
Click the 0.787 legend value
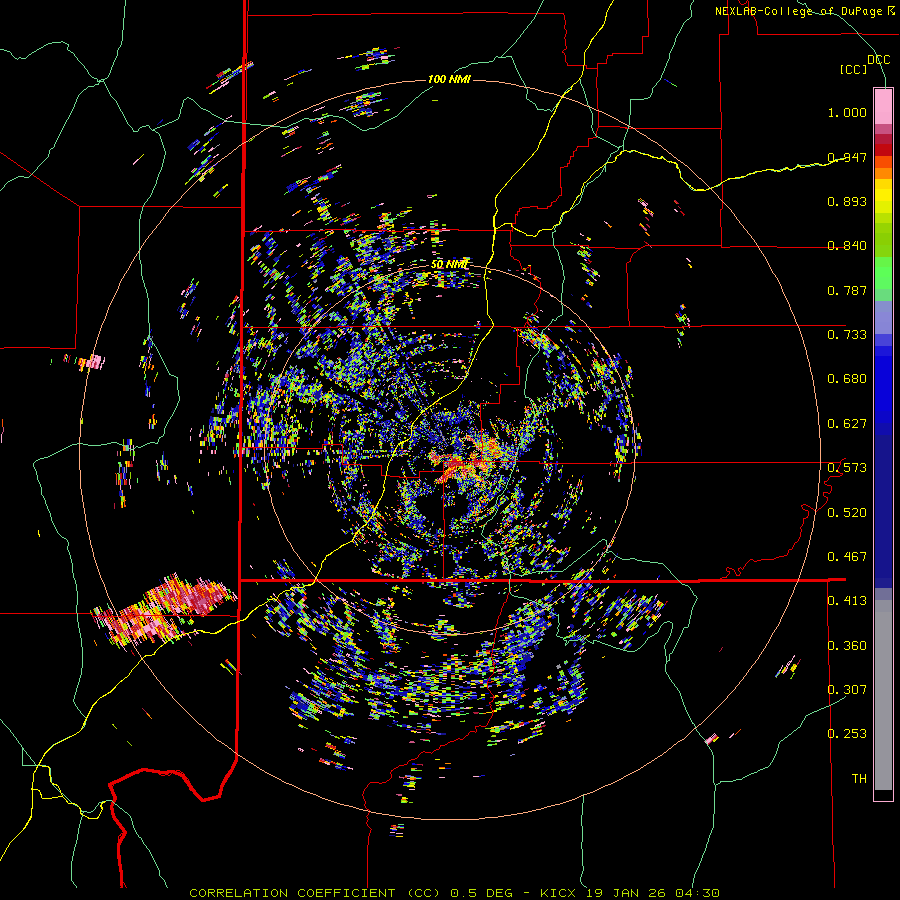(847, 290)
